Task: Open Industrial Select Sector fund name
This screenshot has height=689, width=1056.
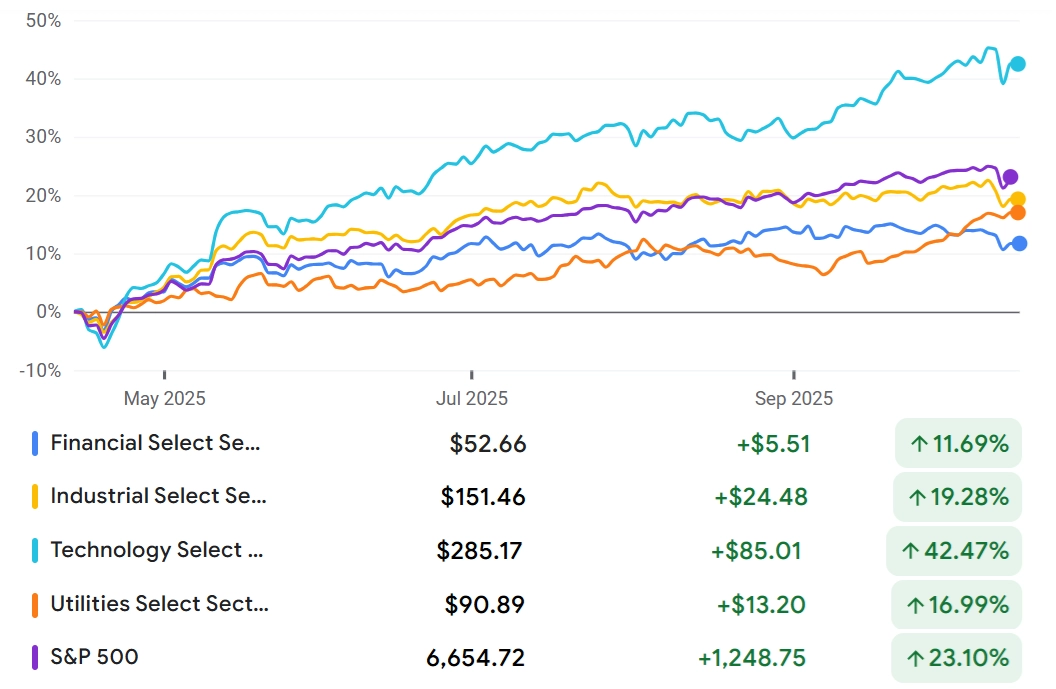Action: coord(158,496)
